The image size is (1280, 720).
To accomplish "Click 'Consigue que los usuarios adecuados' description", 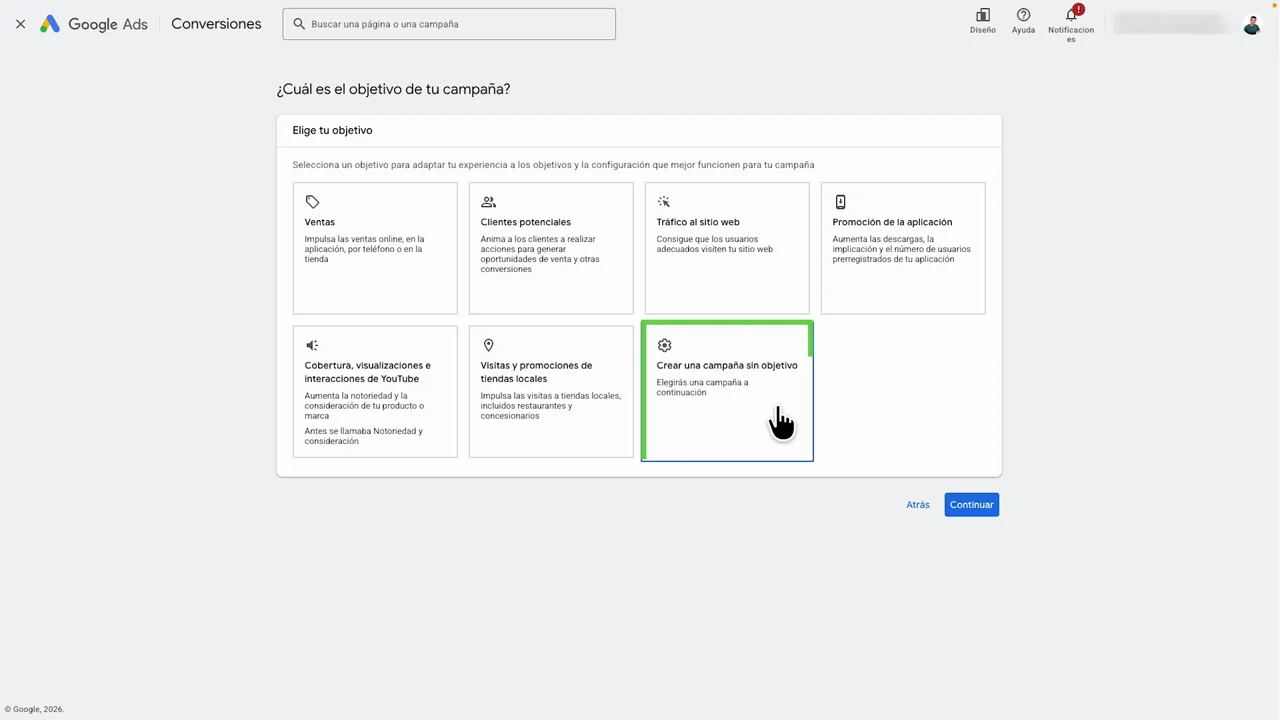I will pyautogui.click(x=714, y=244).
